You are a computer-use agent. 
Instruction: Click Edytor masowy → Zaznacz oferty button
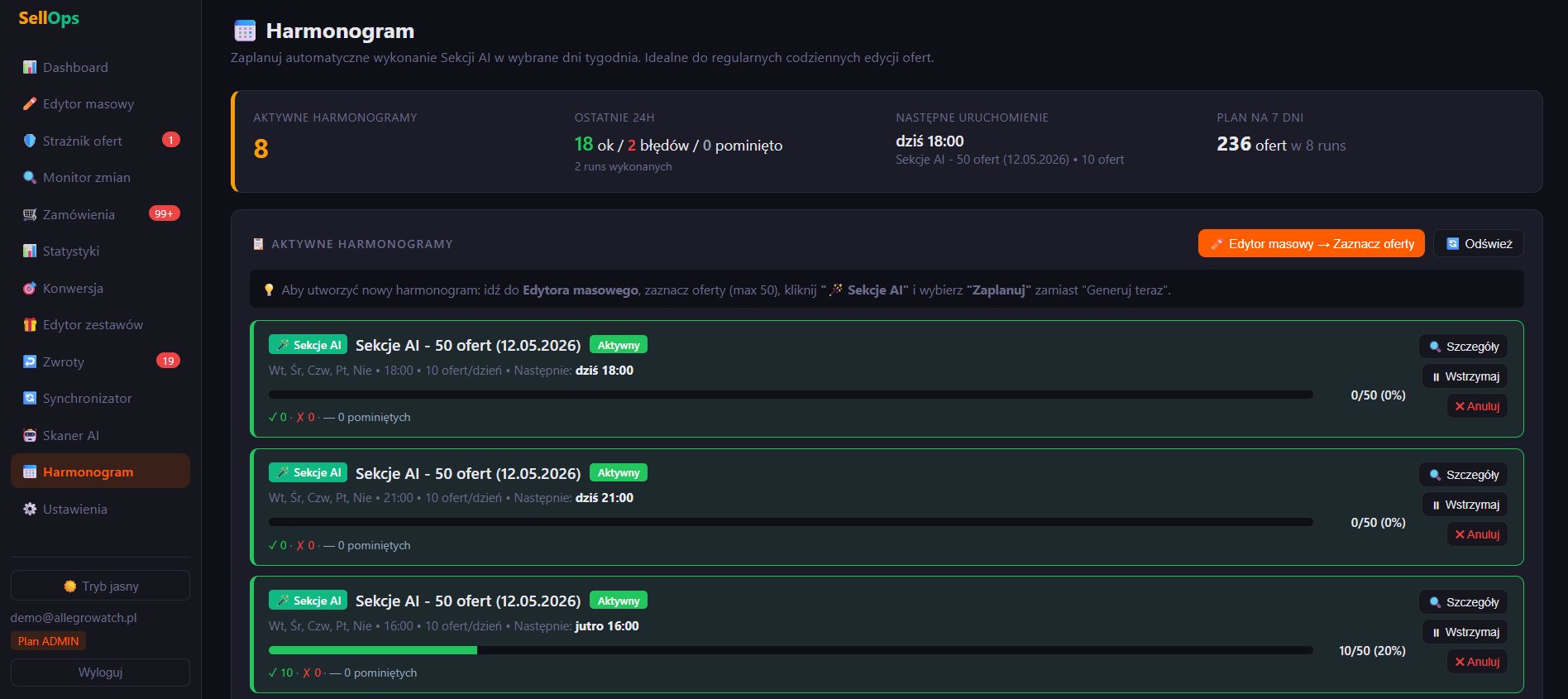pos(1311,243)
